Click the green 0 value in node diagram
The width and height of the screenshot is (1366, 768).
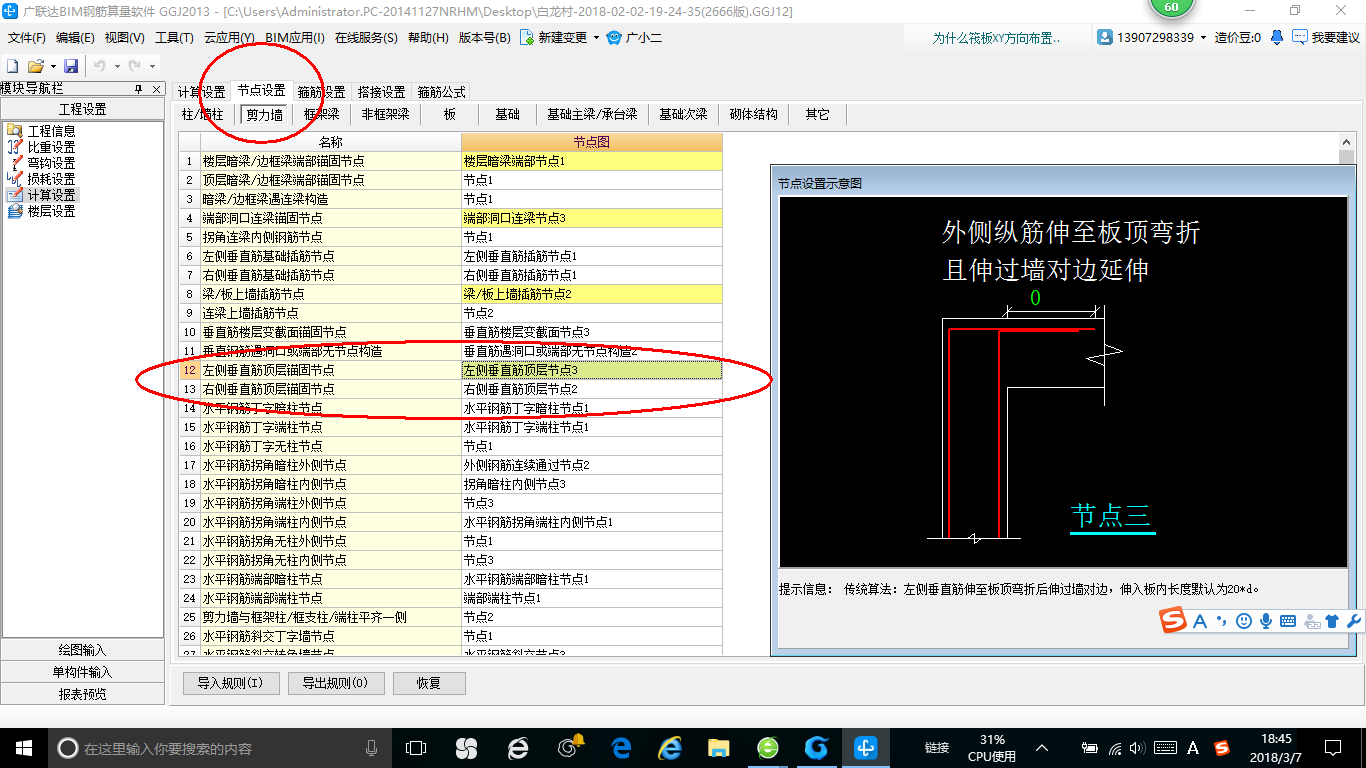pos(1035,298)
